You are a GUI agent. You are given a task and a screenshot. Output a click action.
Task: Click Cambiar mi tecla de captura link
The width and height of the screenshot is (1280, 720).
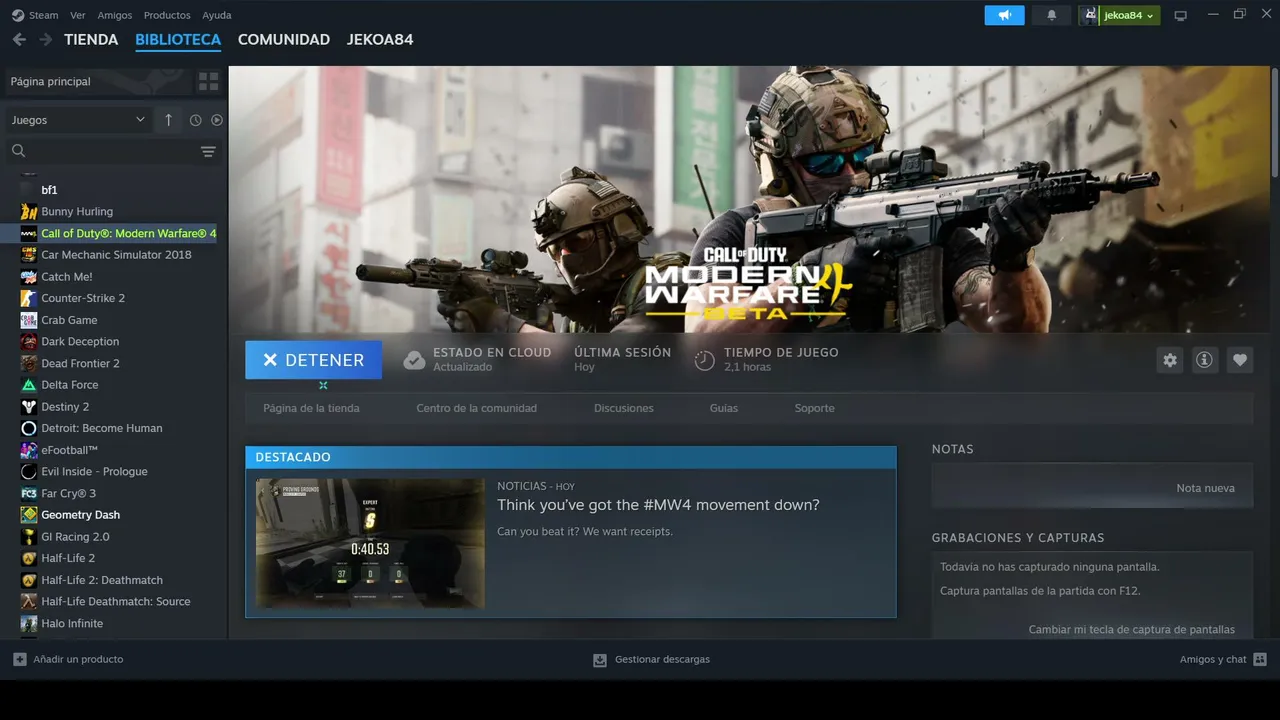pyautogui.click(x=1132, y=630)
